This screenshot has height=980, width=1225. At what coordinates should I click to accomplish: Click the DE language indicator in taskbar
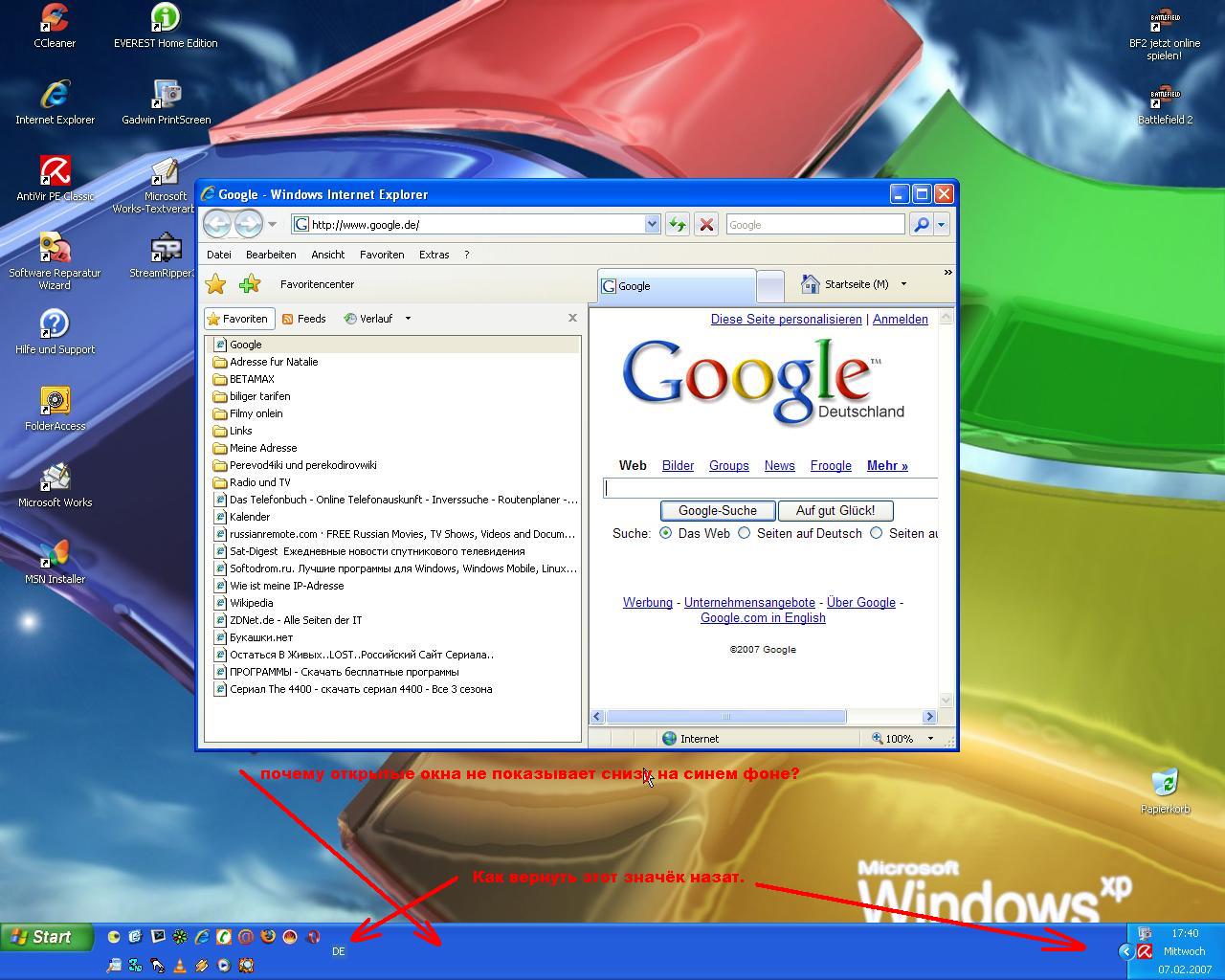(x=339, y=951)
